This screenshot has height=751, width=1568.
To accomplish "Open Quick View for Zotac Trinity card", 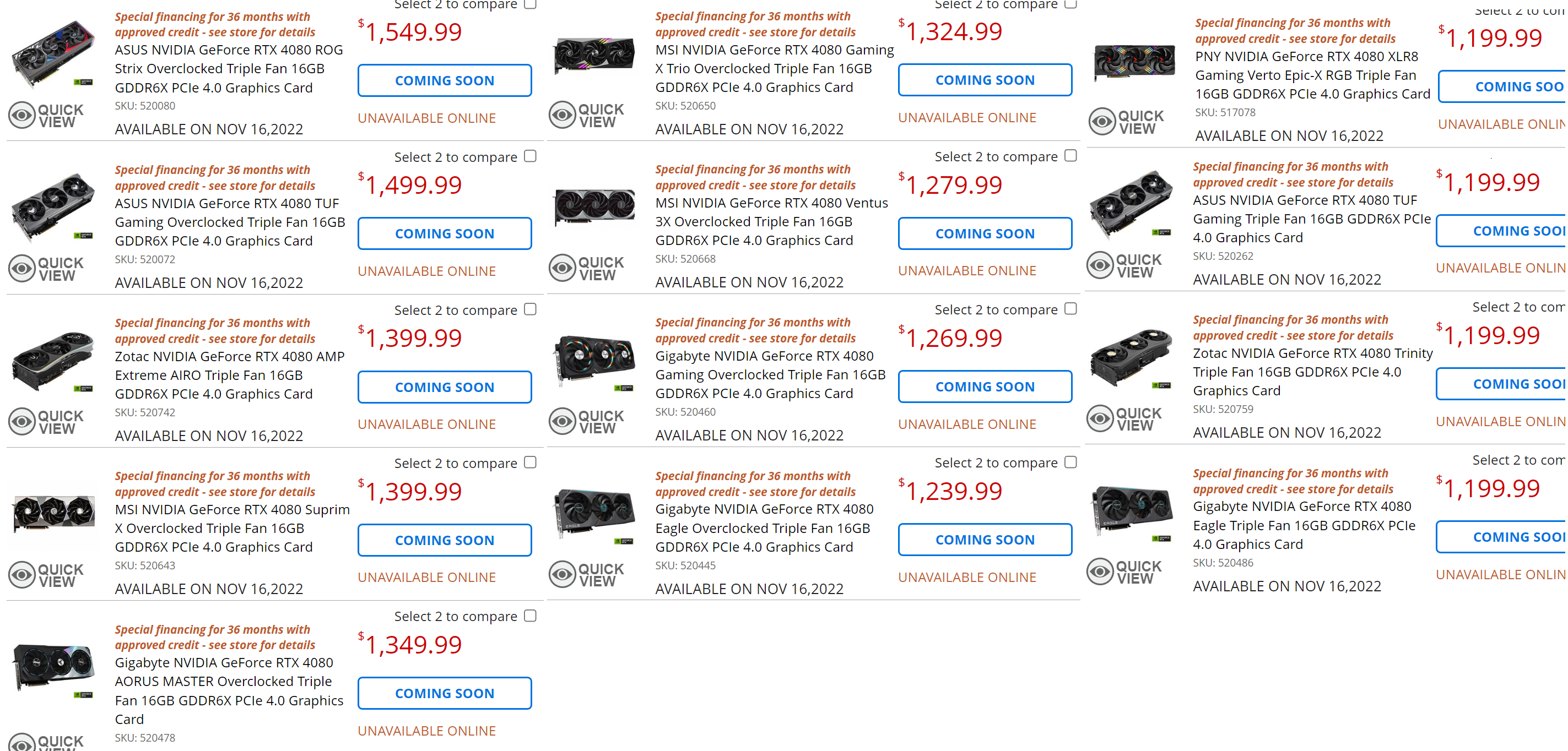I will [1124, 419].
